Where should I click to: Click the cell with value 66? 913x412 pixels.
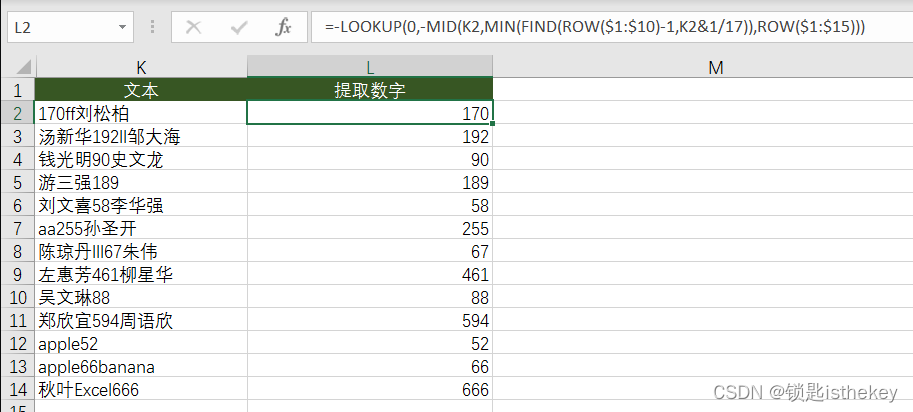(370, 367)
